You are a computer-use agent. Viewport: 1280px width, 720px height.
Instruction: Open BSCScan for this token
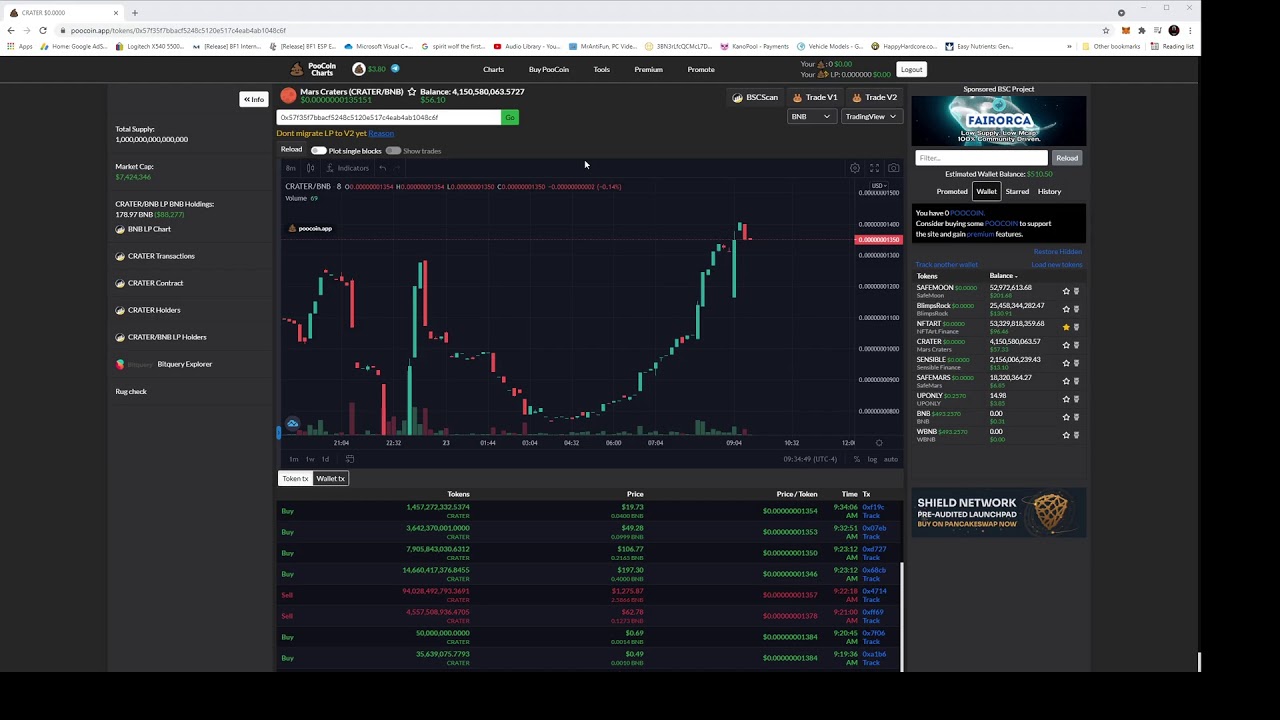click(755, 98)
